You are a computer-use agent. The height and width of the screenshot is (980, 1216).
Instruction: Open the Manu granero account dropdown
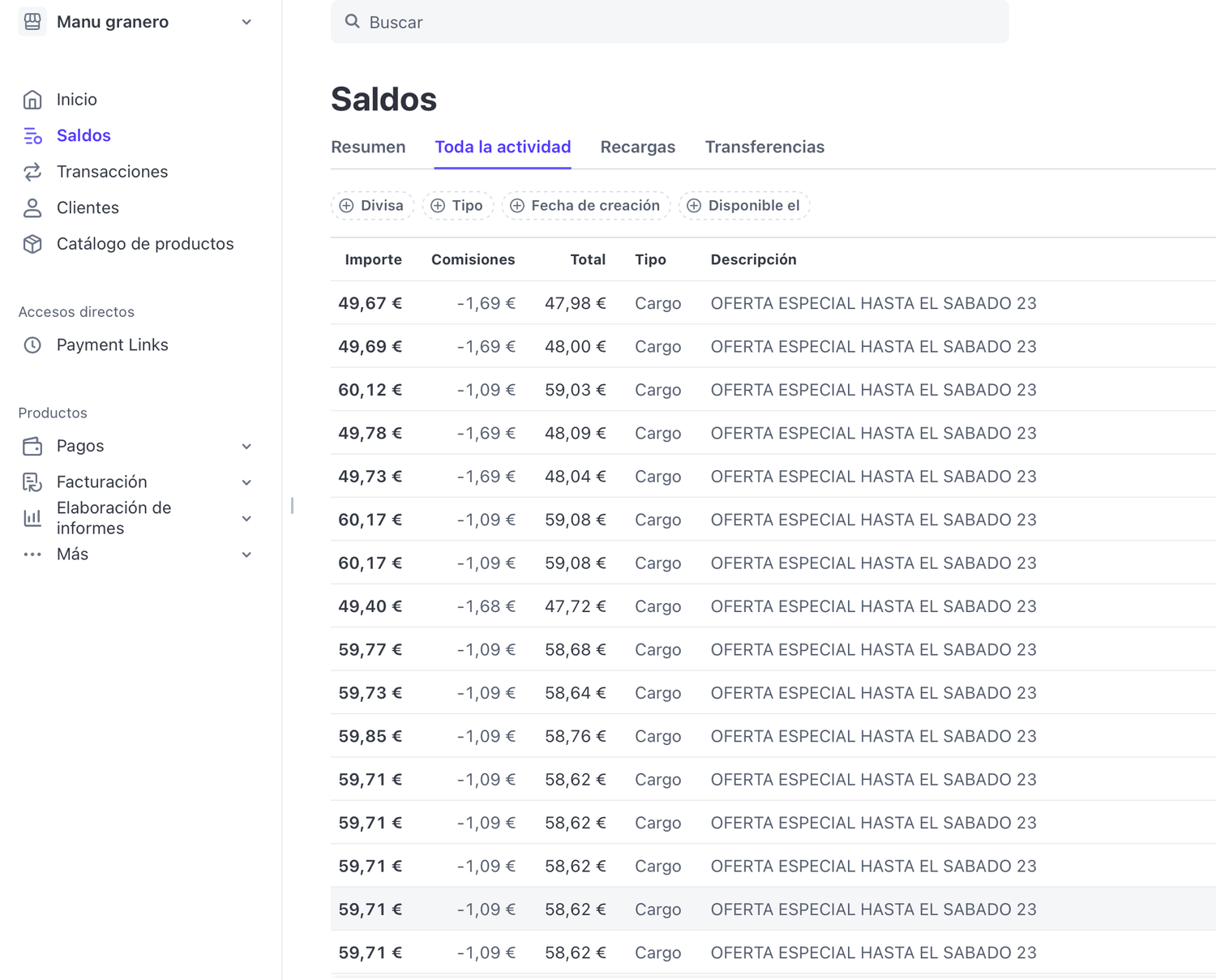click(246, 22)
